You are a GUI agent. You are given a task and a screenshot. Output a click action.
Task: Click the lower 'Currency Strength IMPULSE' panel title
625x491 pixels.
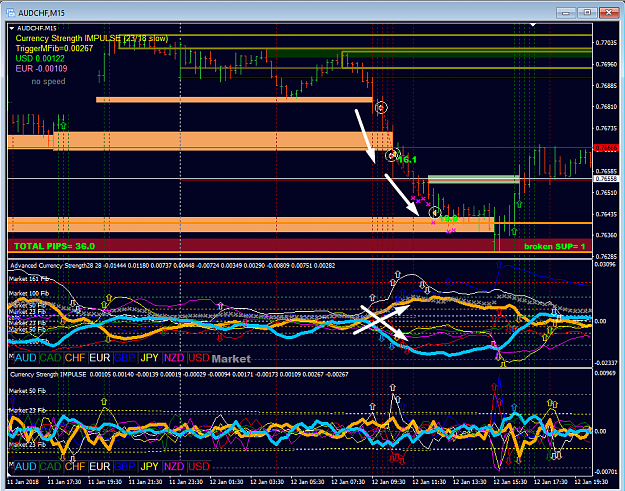tap(48, 375)
